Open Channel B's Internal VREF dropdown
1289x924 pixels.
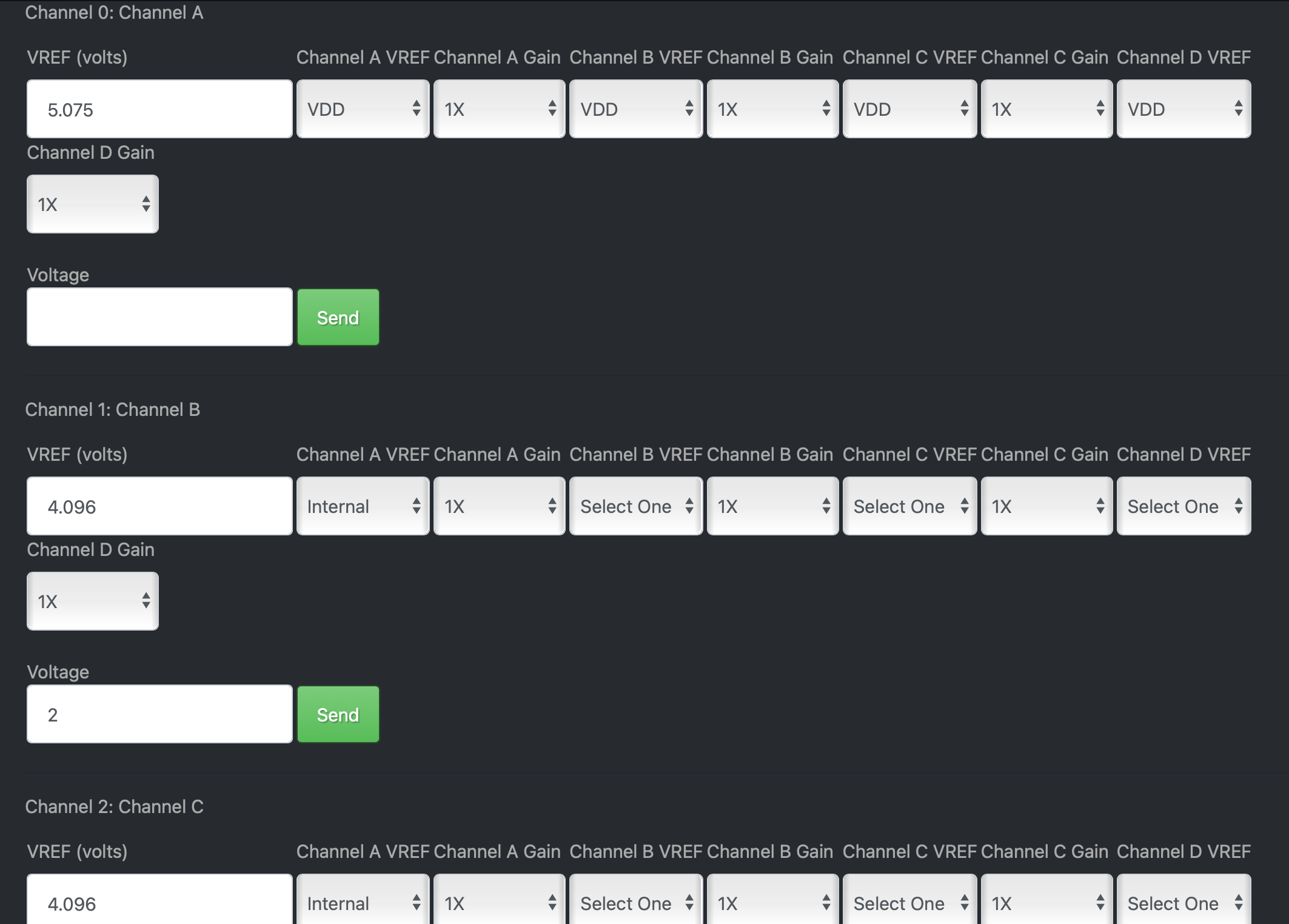click(x=363, y=506)
